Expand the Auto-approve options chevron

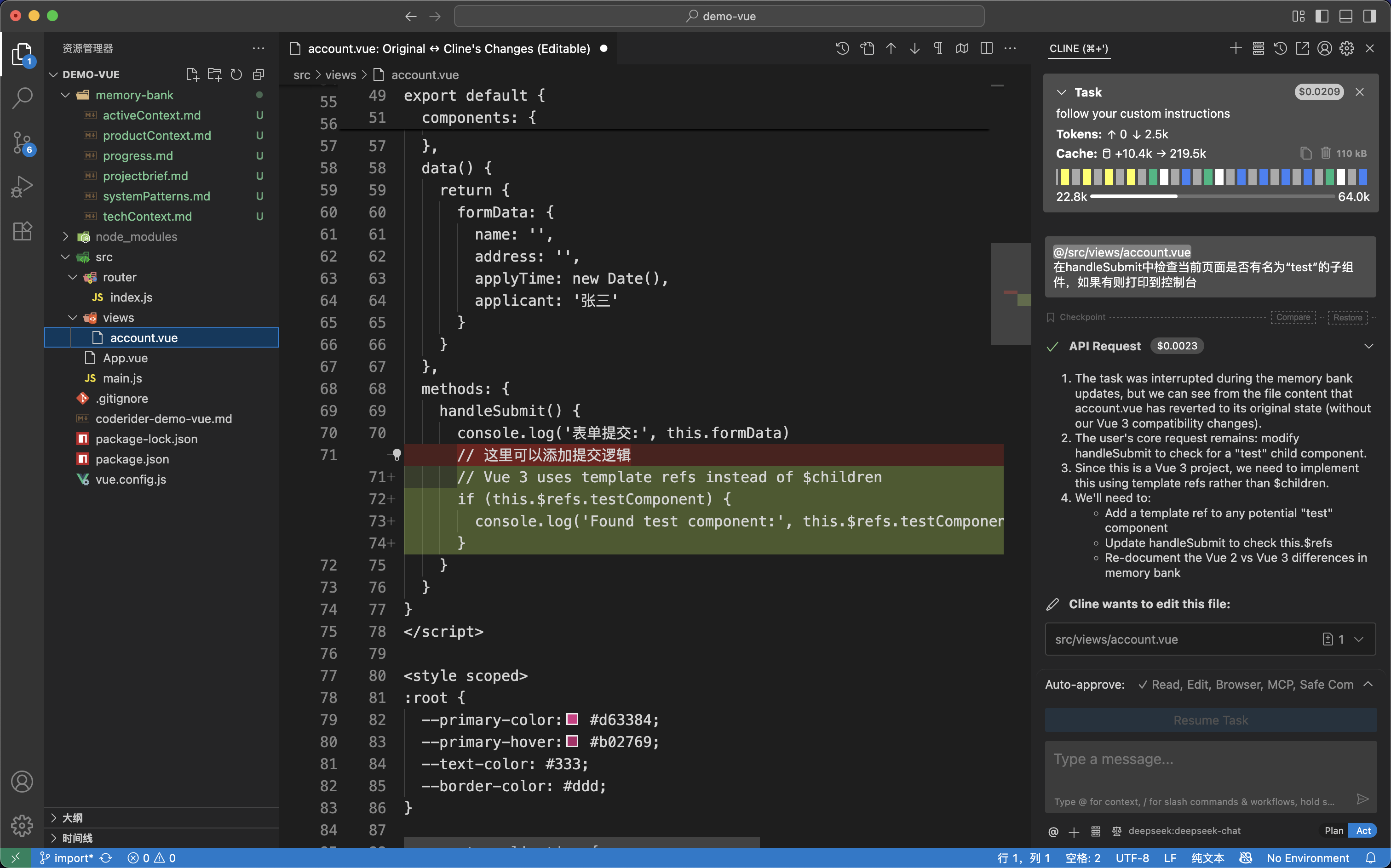coord(1368,684)
